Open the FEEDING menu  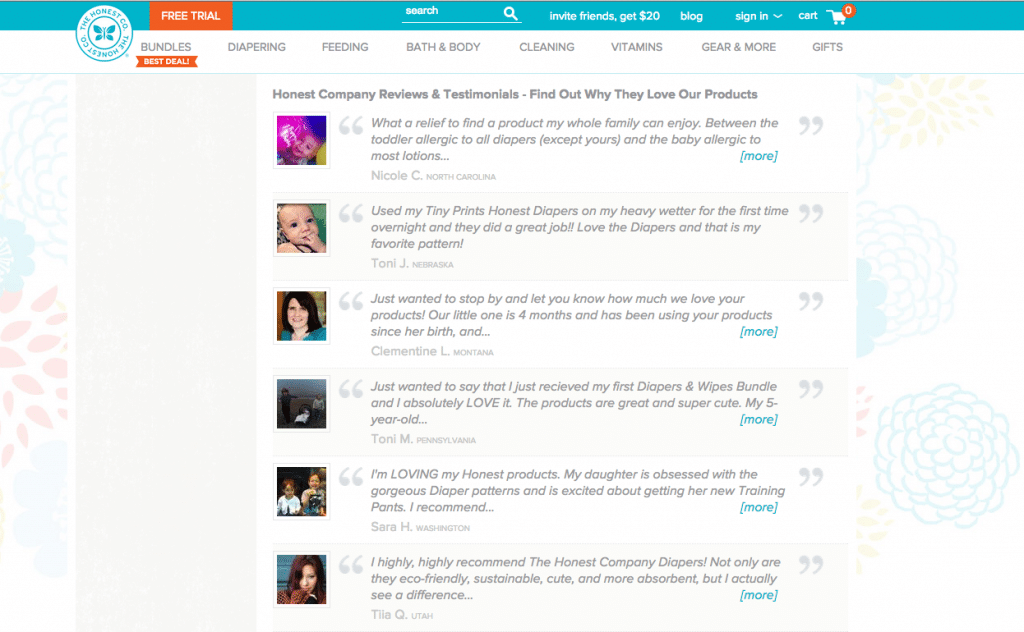pos(345,47)
